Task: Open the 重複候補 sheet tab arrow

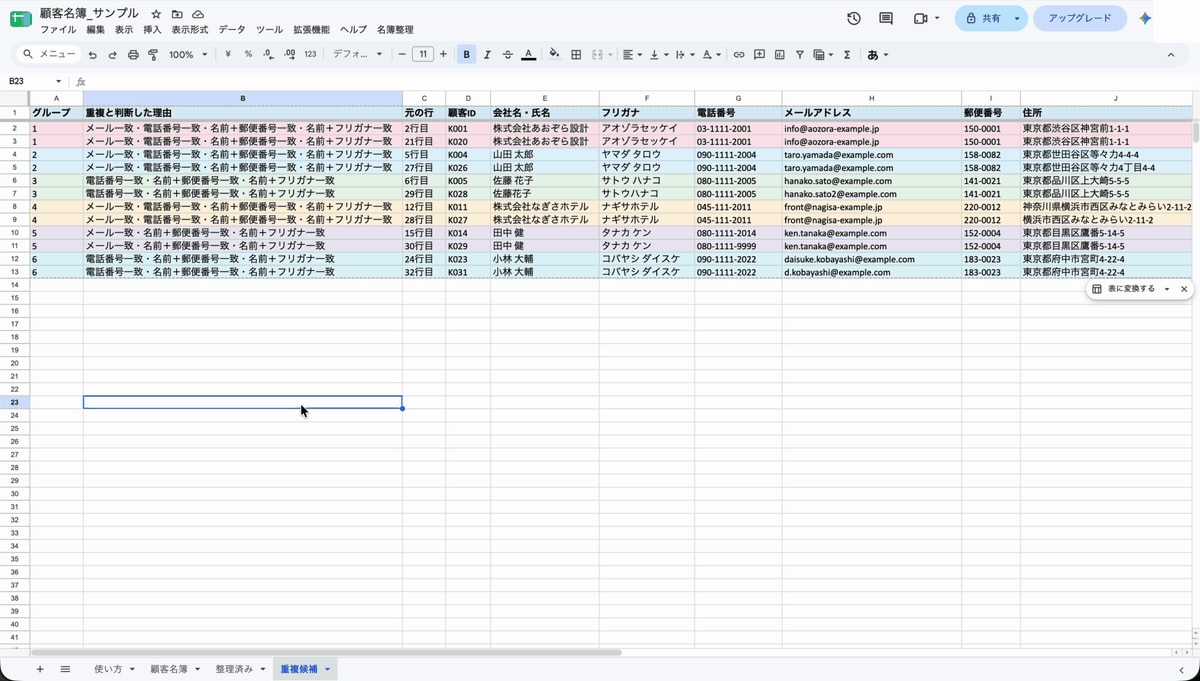Action: point(327,669)
